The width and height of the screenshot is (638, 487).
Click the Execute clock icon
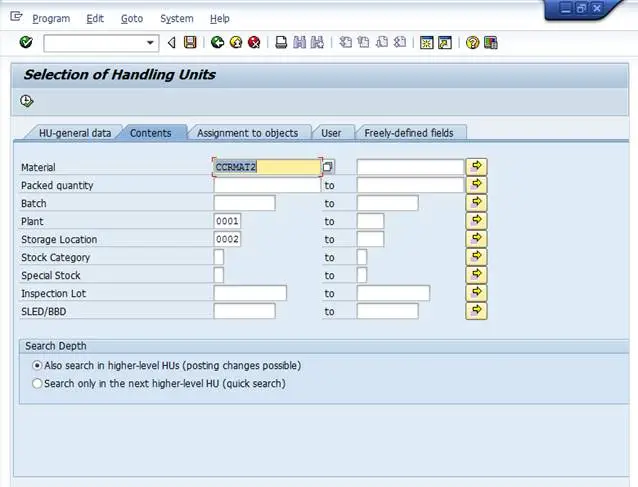point(26,101)
